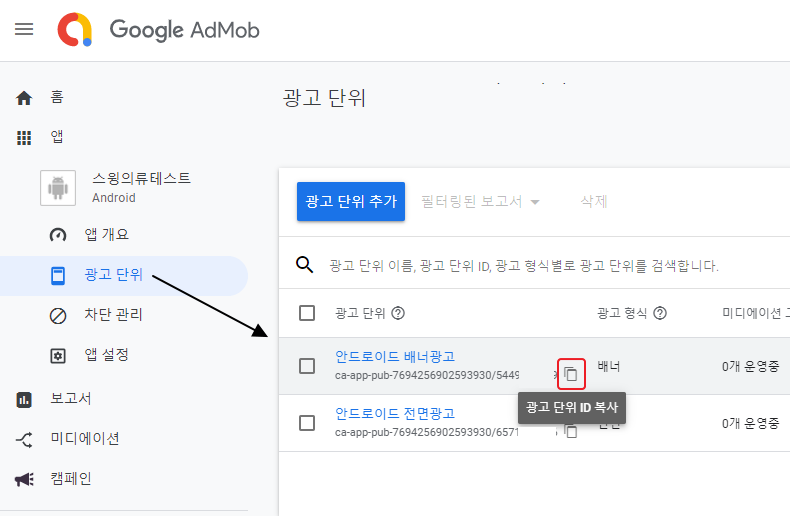
Task: Expand the 보고서 sidebar section
Action: [70, 399]
